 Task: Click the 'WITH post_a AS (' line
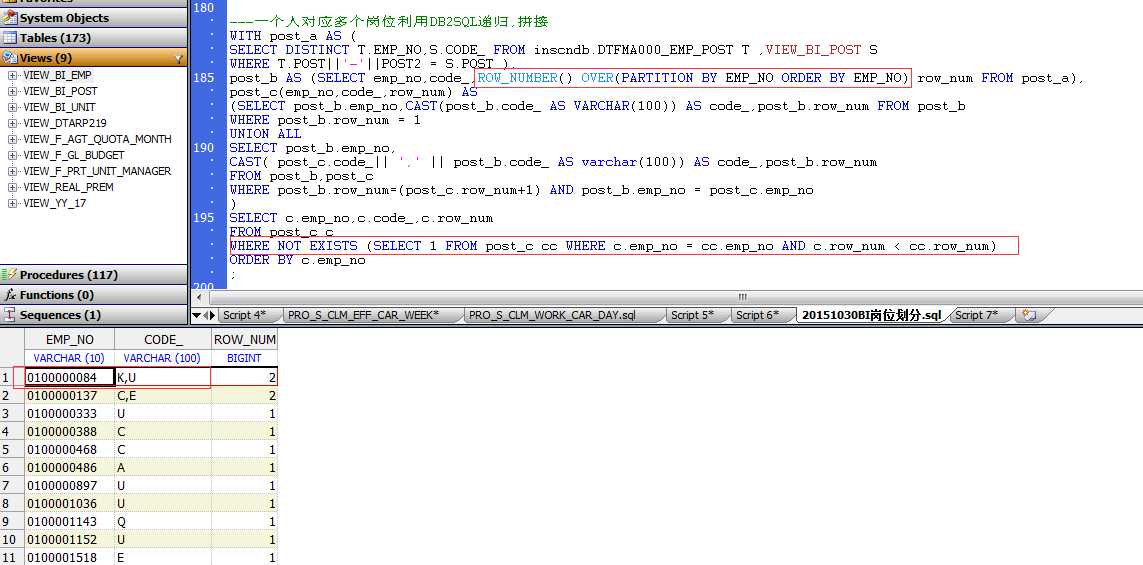(x=293, y=36)
